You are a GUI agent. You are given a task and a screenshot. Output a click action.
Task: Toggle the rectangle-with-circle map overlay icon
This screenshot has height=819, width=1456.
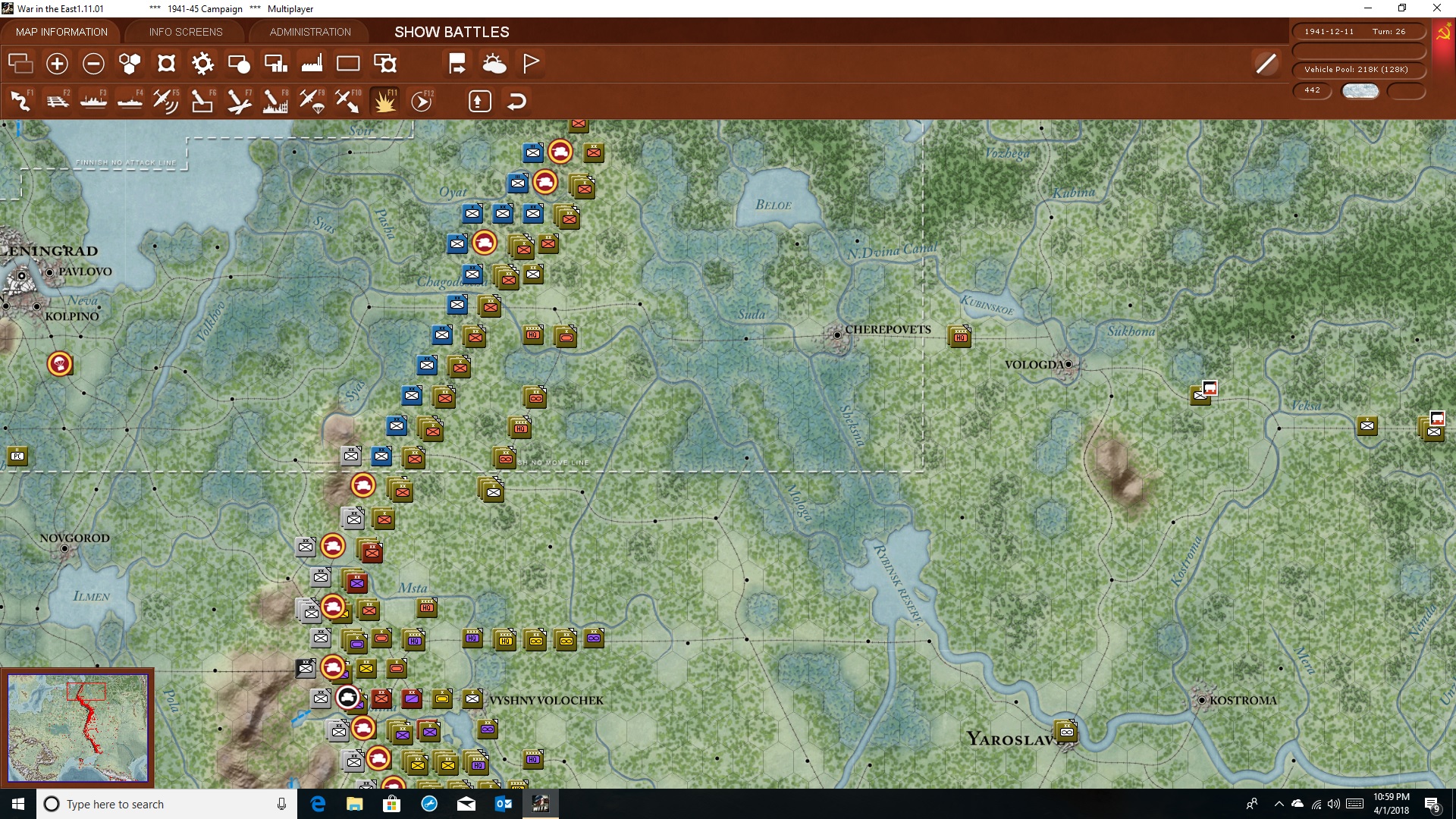(239, 64)
